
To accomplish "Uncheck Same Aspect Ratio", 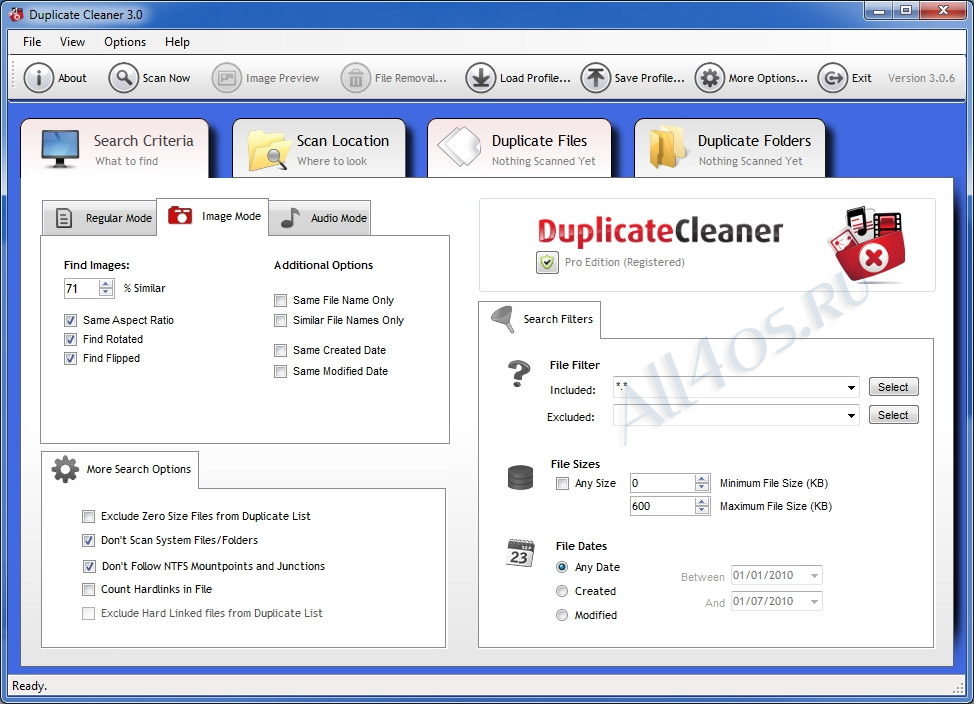I will 70,321.
